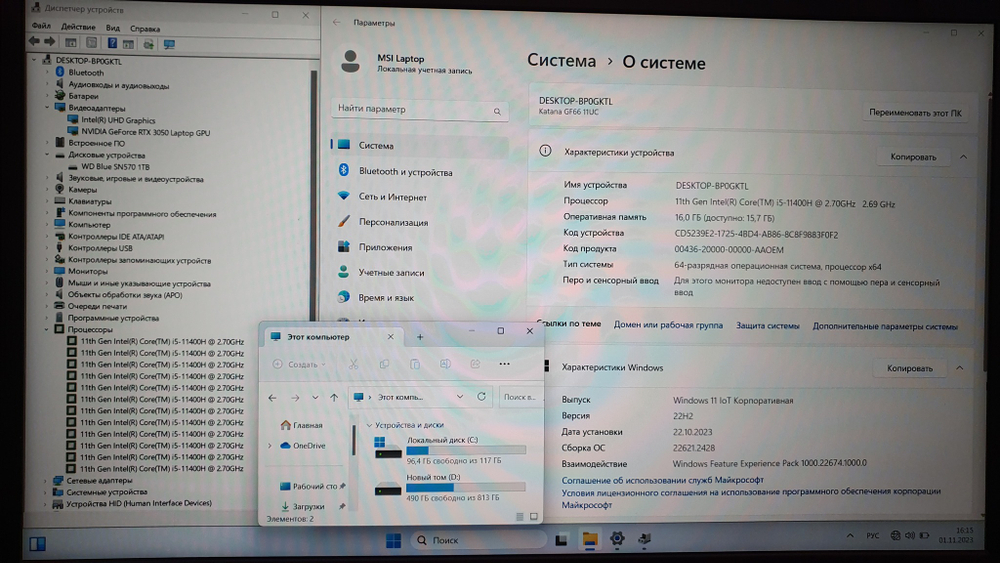Viewport: 1000px width, 563px height.
Task: Click the back arrow in Device Manager toolbar
Action: tap(35, 44)
